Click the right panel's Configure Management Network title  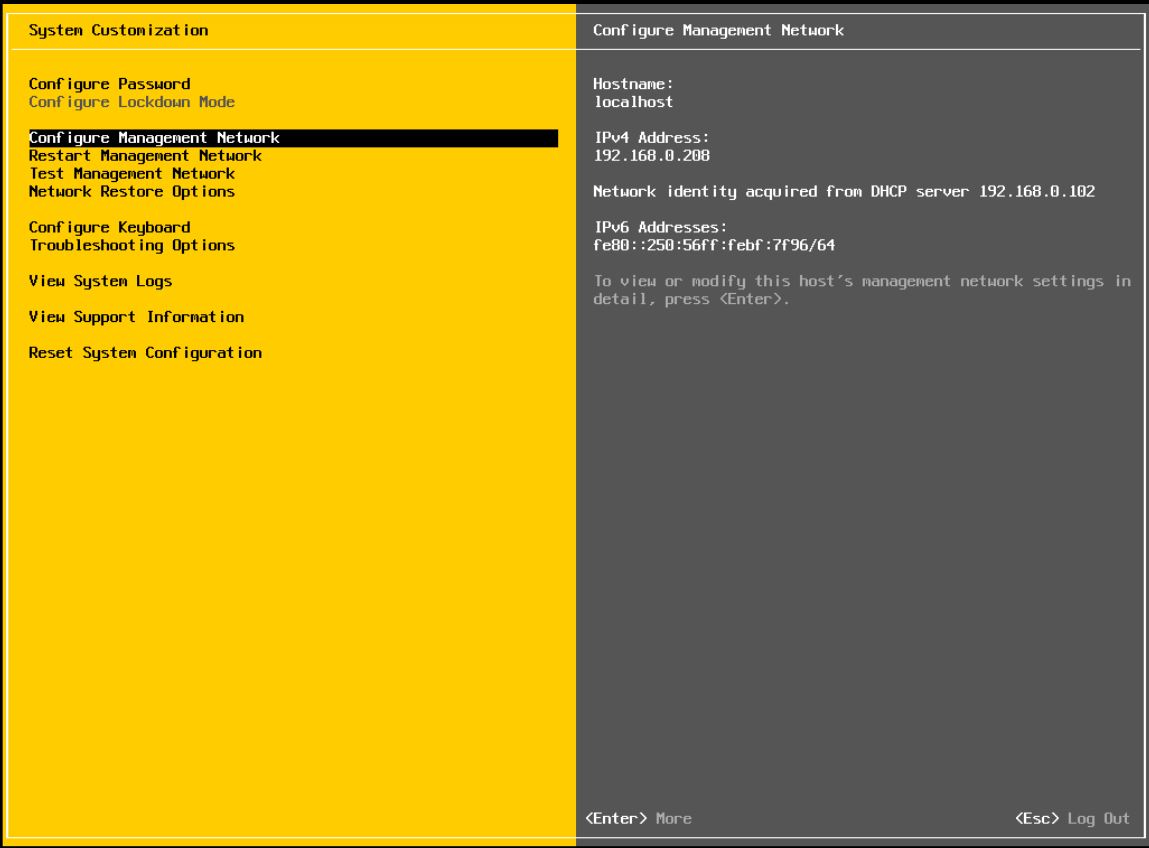pos(718,30)
